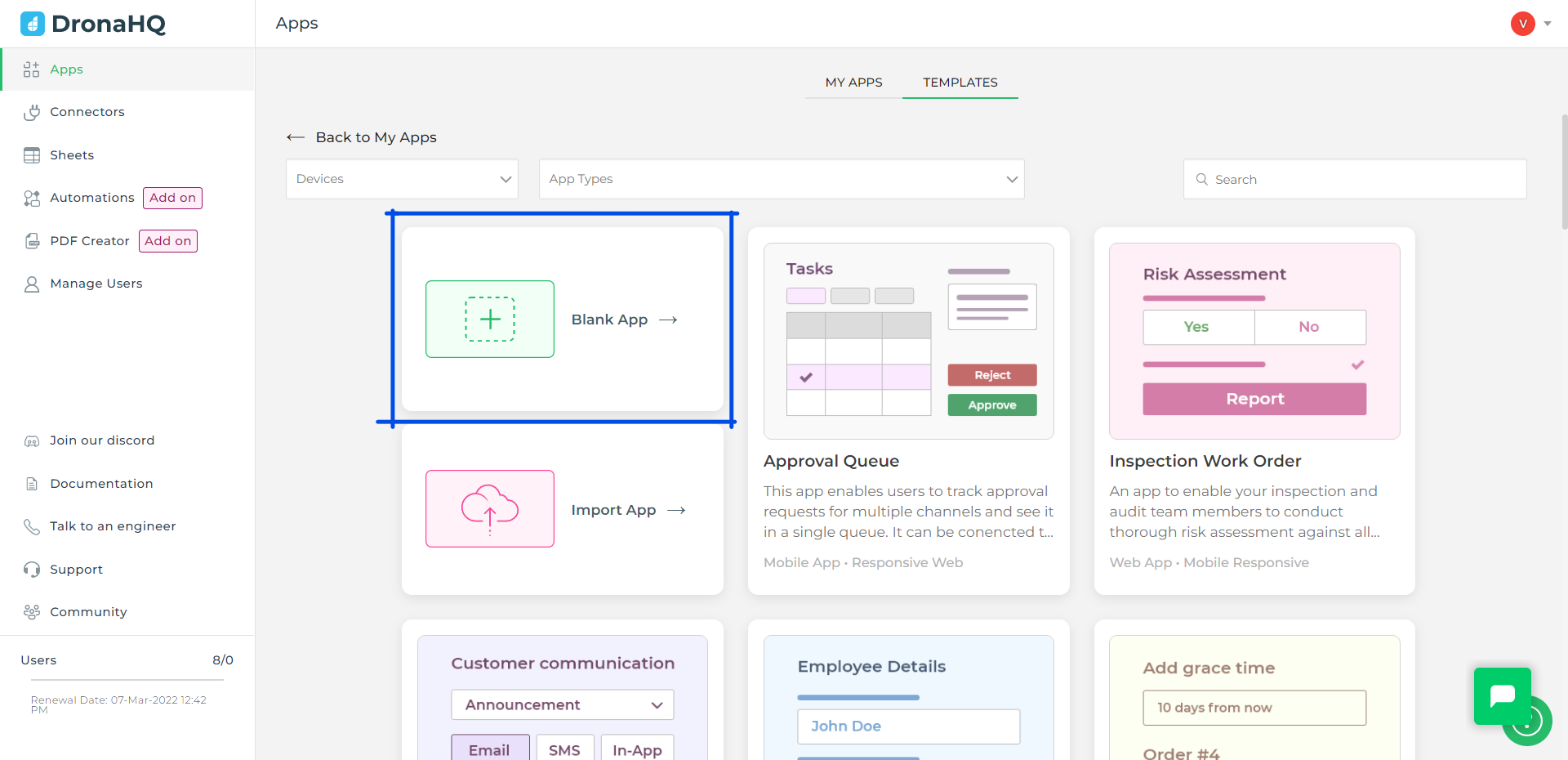Open Sheets via its table icon
Screen dimensions: 1568x760
tap(32, 155)
